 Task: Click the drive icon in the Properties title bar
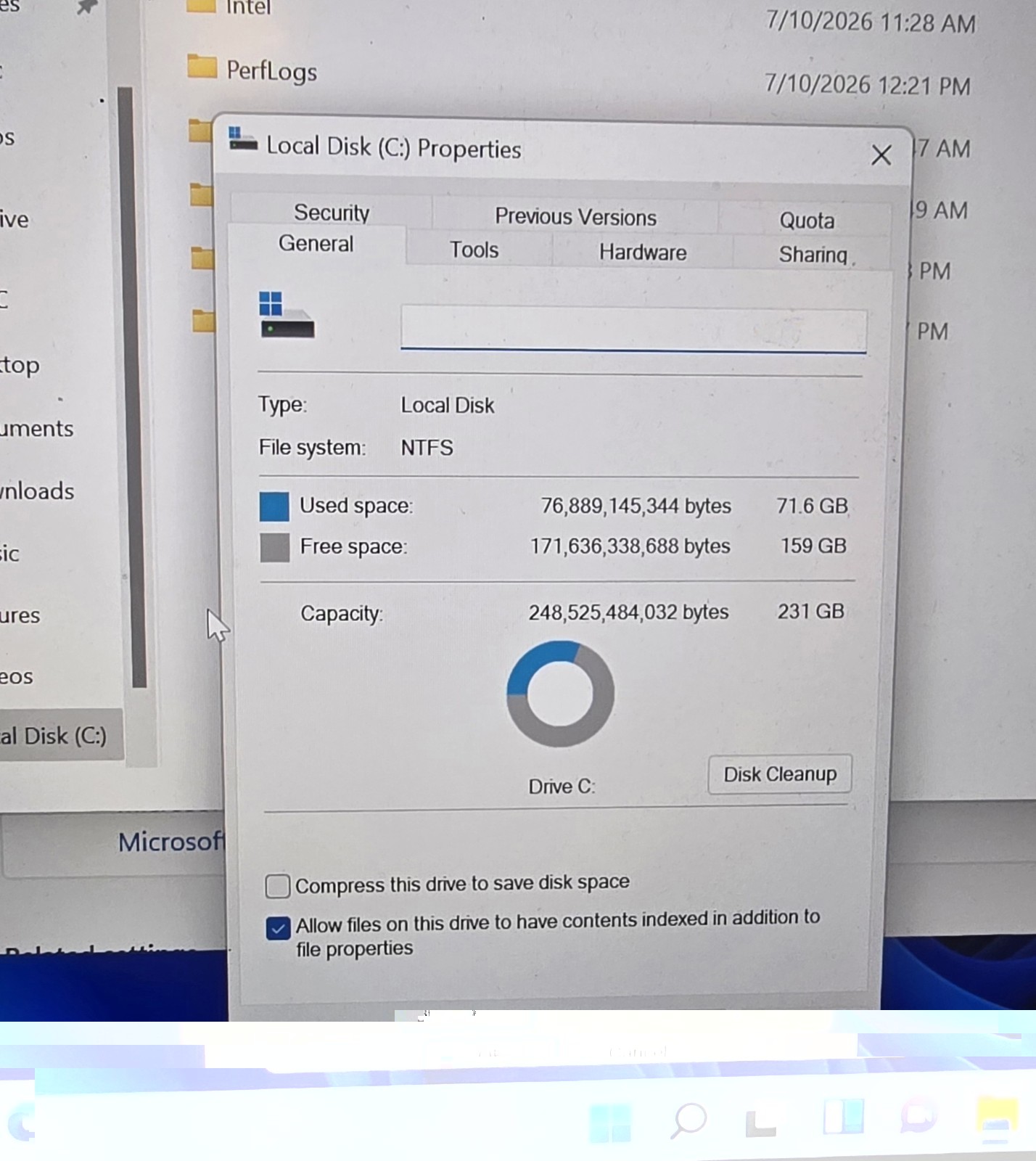pos(242,139)
